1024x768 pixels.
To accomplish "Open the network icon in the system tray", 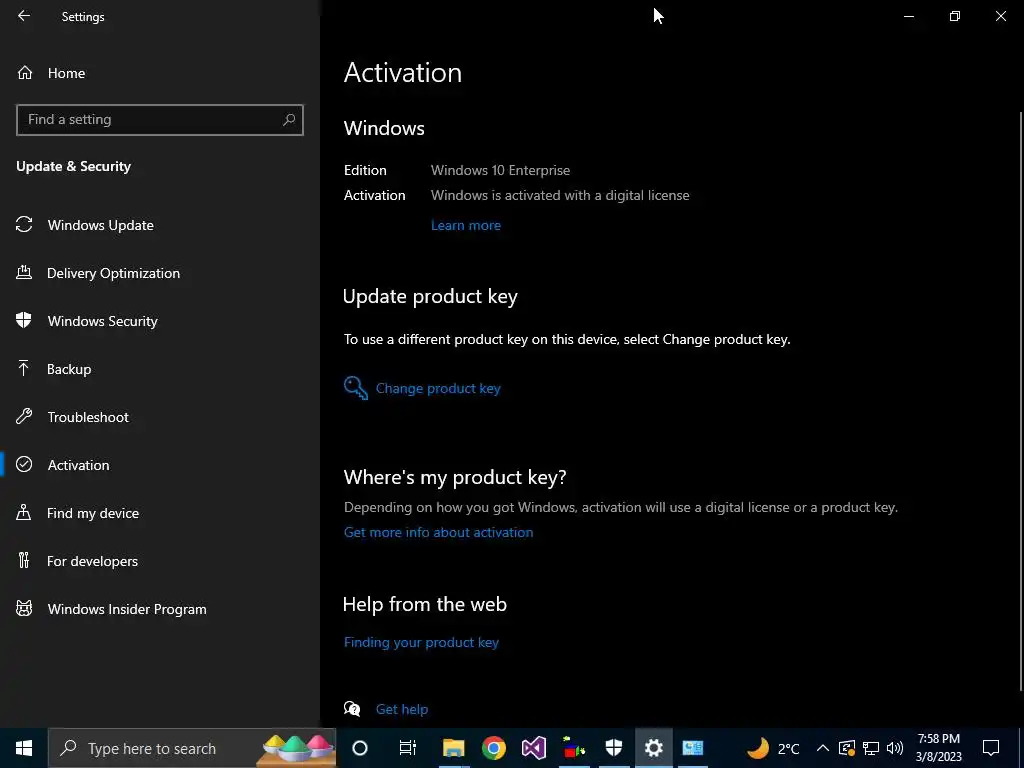I will [x=871, y=748].
